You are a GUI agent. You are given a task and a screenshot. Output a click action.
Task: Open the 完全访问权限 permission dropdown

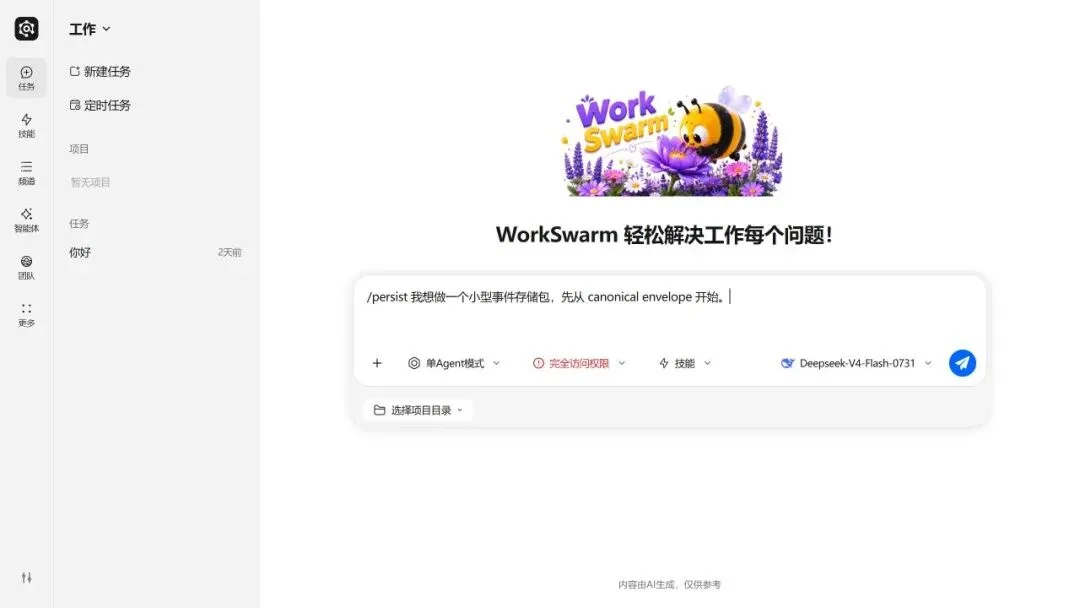point(579,363)
